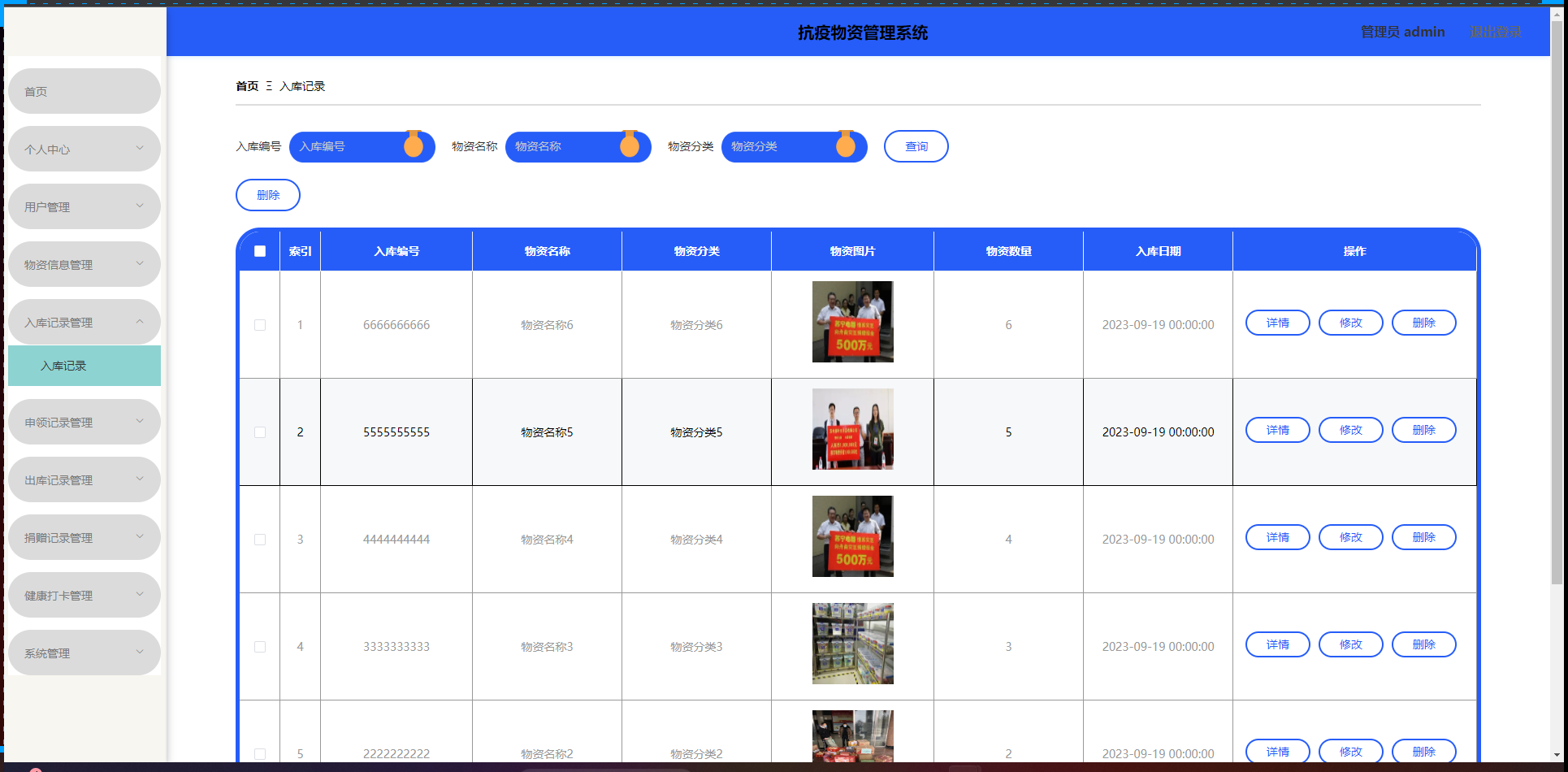Click the orange icon in 物资名称 search field
Image resolution: width=1568 pixels, height=772 pixels.
pyautogui.click(x=630, y=145)
